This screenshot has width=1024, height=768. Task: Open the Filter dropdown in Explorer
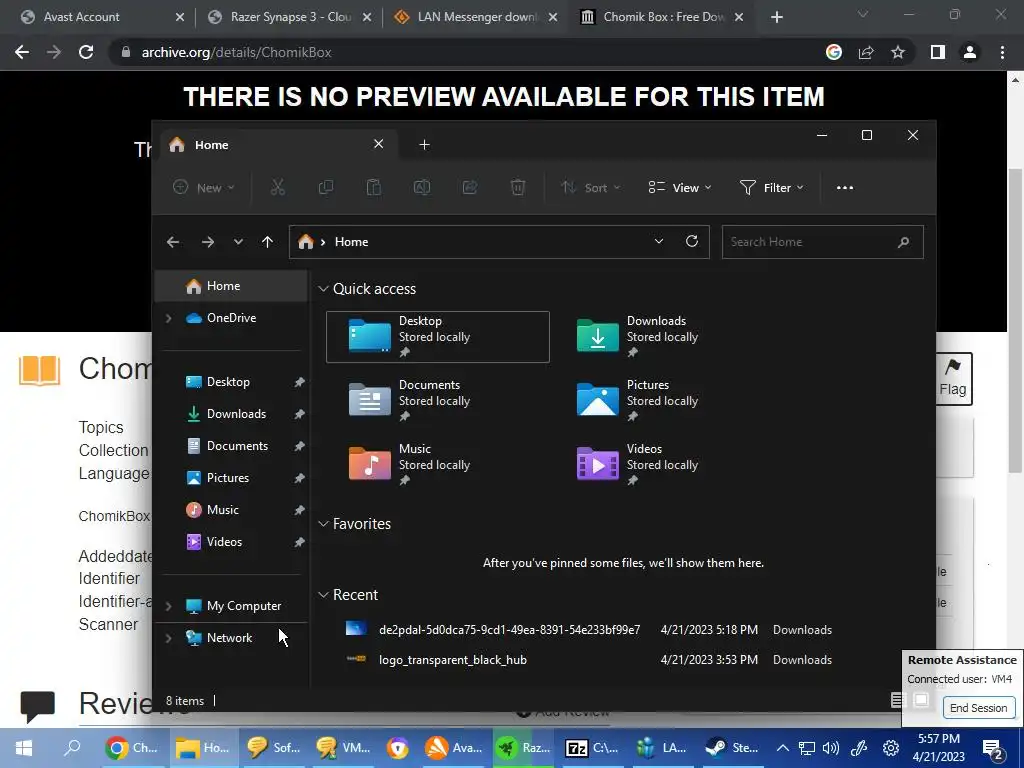coord(772,188)
